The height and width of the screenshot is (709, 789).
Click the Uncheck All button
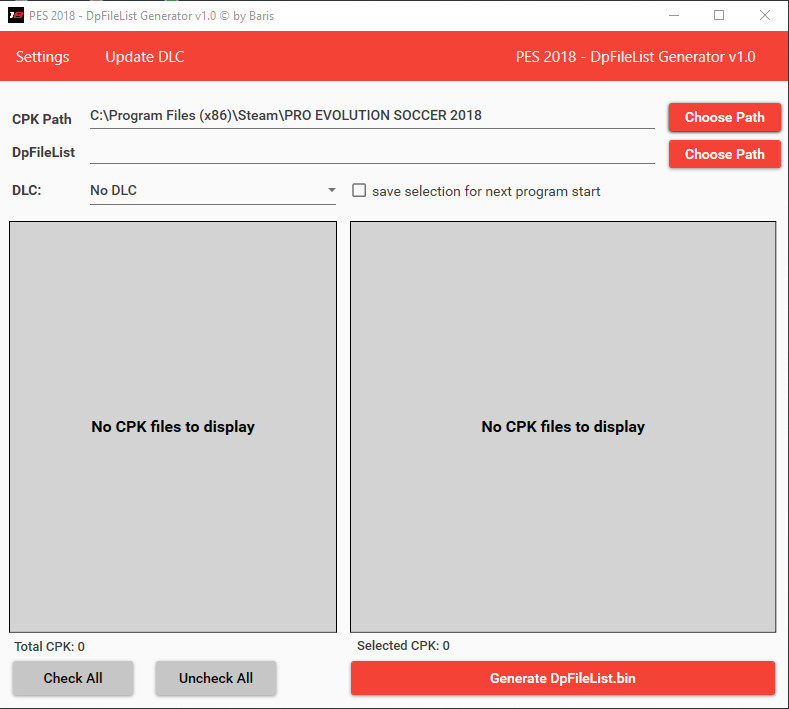point(216,678)
